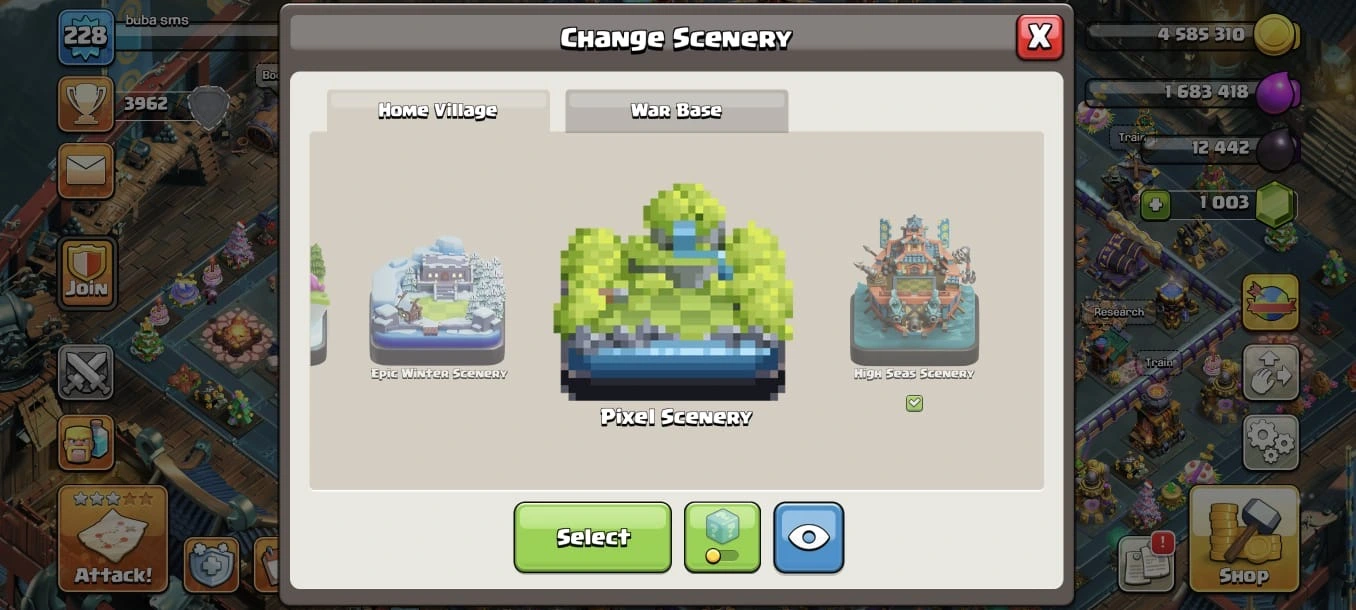1356x610 pixels.
Task: Switch to the War Base tab
Action: (676, 110)
